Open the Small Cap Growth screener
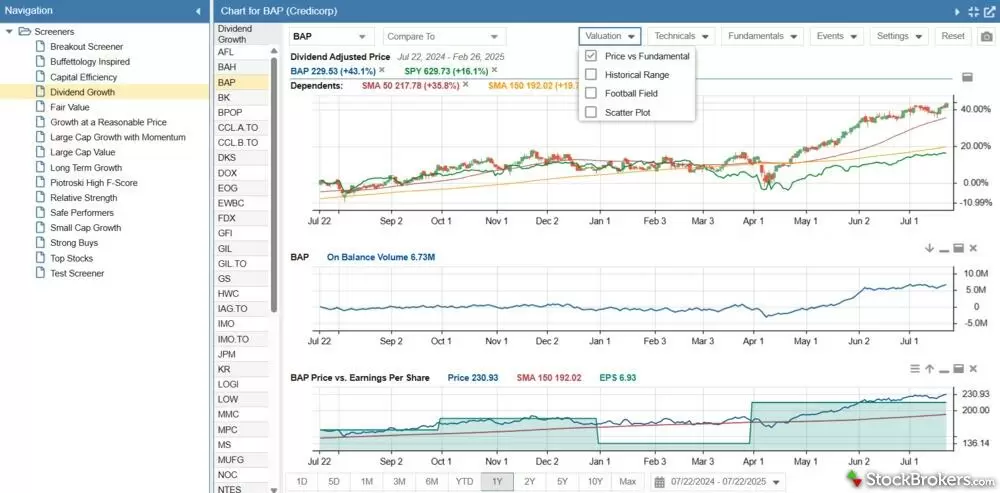The image size is (1000, 493). point(85,228)
